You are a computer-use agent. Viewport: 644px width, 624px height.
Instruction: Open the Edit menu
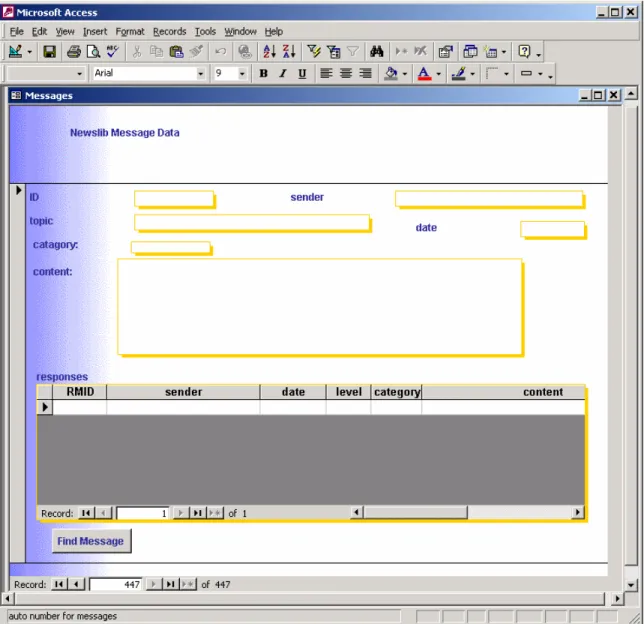tap(39, 32)
